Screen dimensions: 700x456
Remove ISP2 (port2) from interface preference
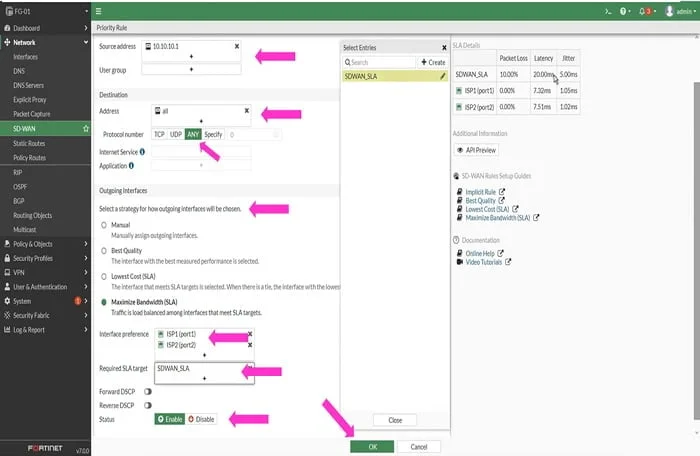[x=250, y=345]
